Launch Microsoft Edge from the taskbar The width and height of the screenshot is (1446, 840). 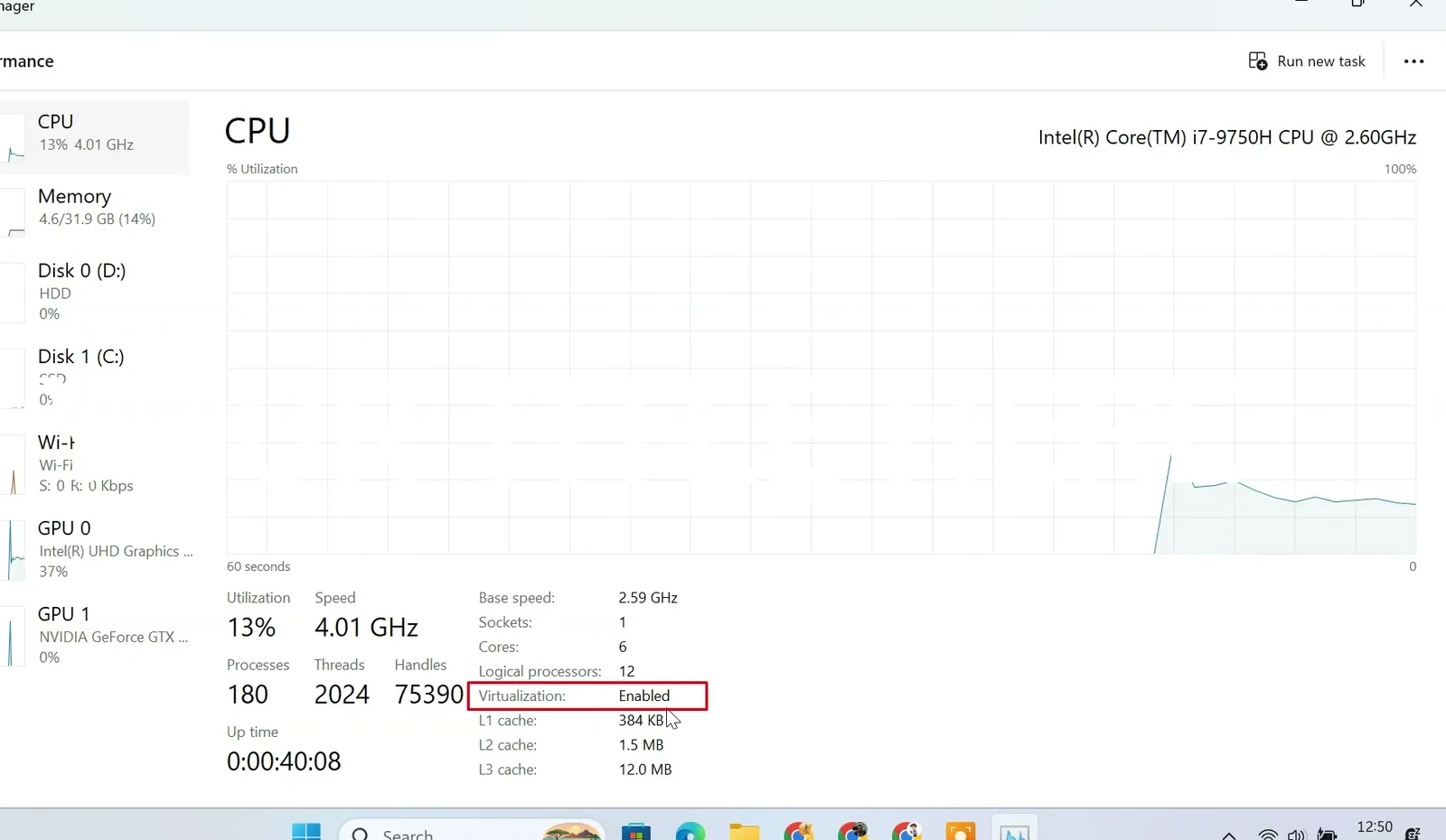[x=690, y=832]
